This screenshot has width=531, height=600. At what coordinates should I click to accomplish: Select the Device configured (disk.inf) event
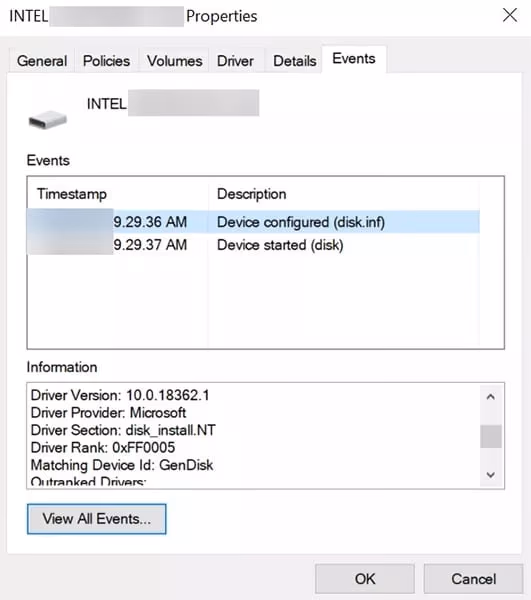253,222
